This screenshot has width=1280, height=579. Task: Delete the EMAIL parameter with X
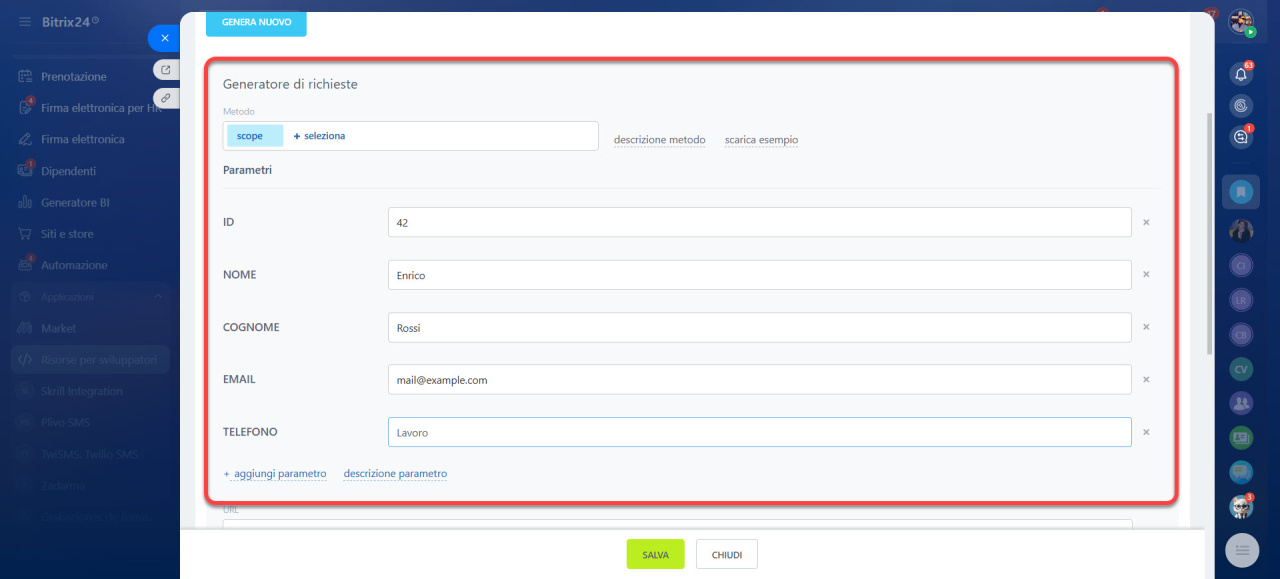1146,380
